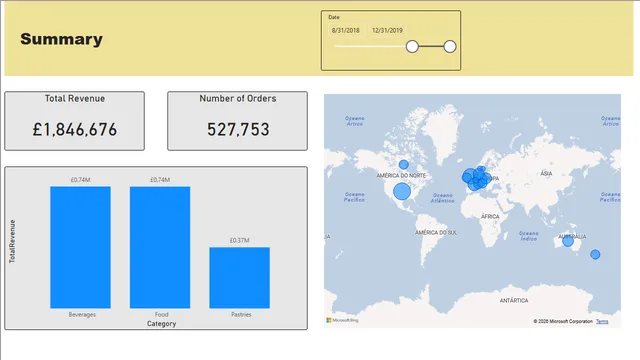The height and width of the screenshot is (360, 640).
Task: Click the left handle of date slider
Action: 412,47
